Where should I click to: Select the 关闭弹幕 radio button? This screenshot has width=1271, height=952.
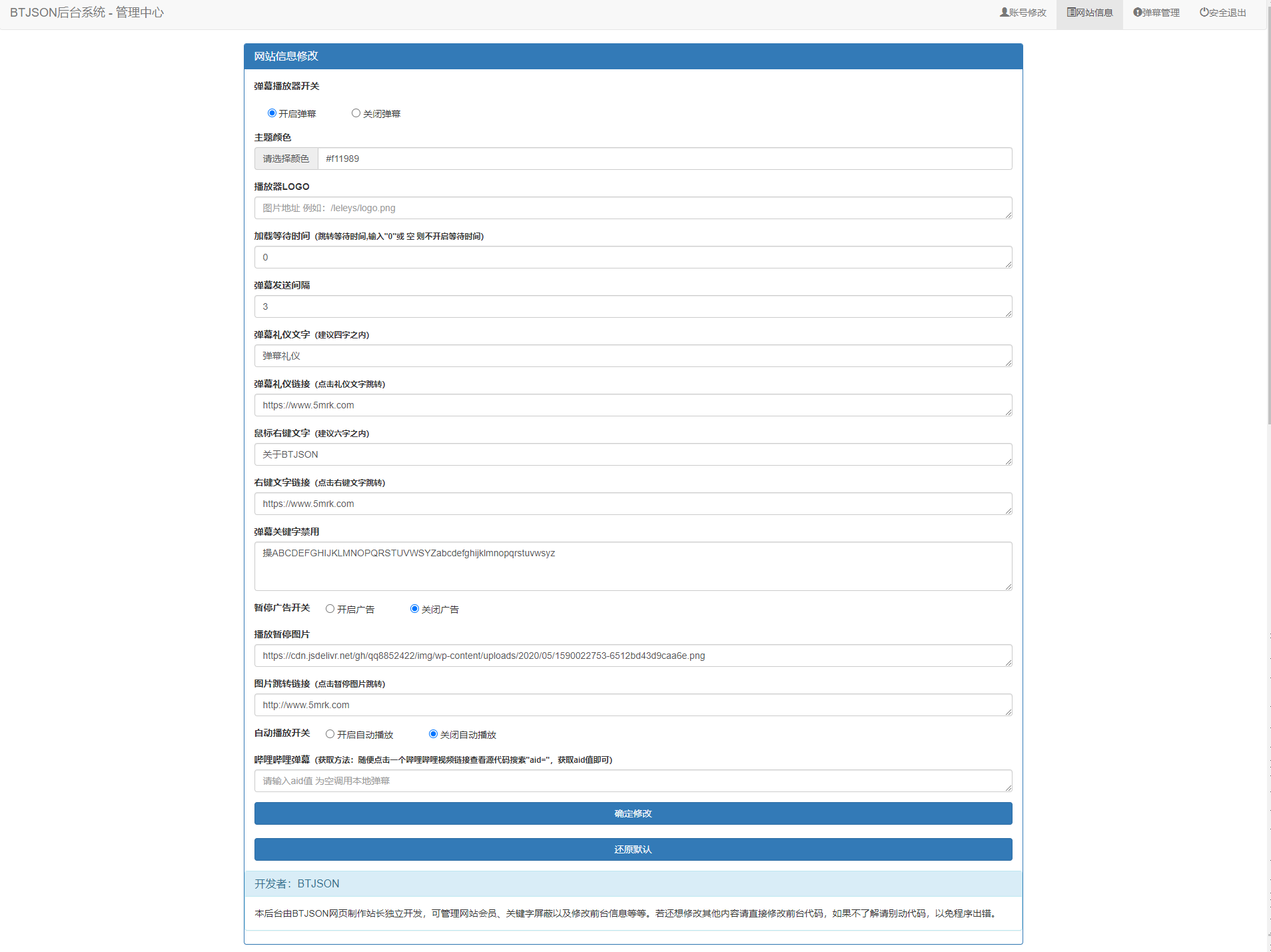tap(356, 113)
